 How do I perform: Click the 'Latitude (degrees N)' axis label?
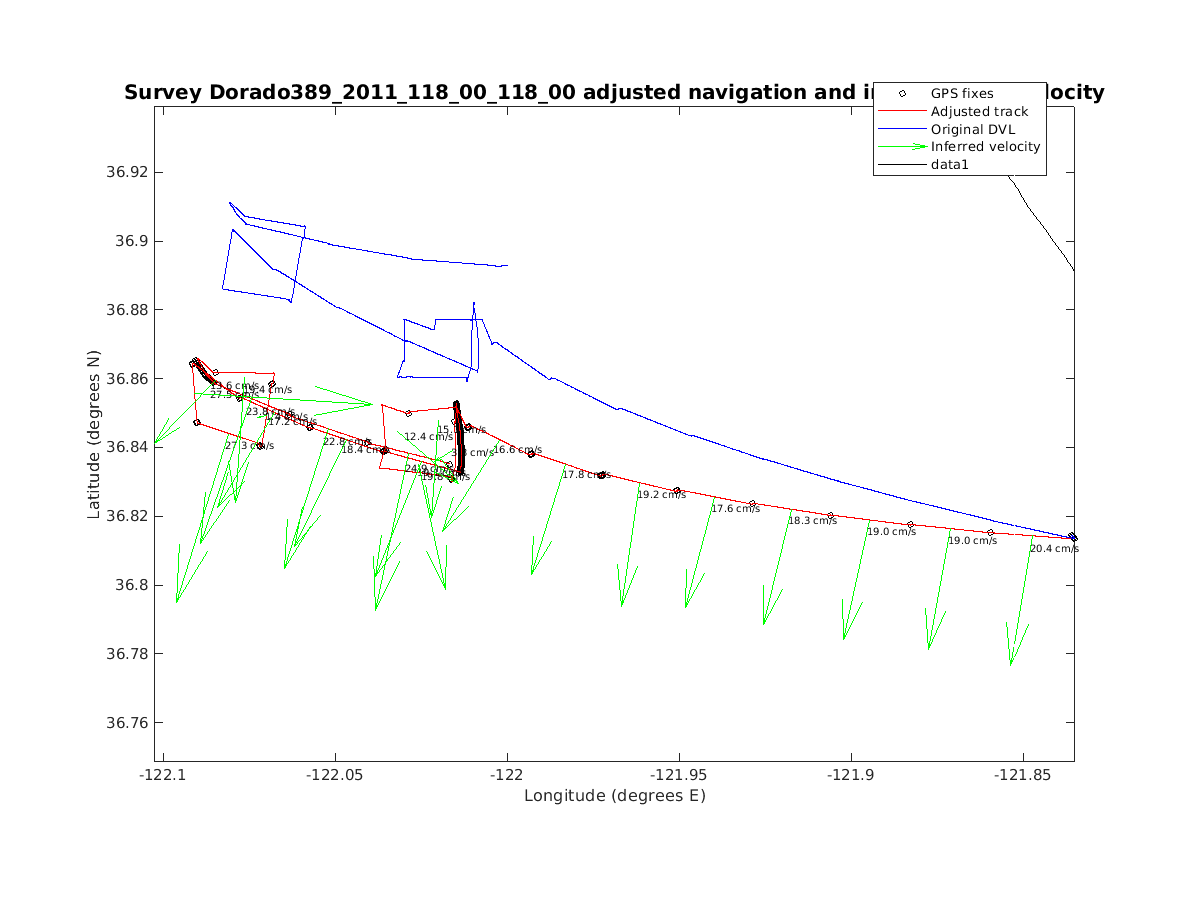pyautogui.click(x=93, y=434)
